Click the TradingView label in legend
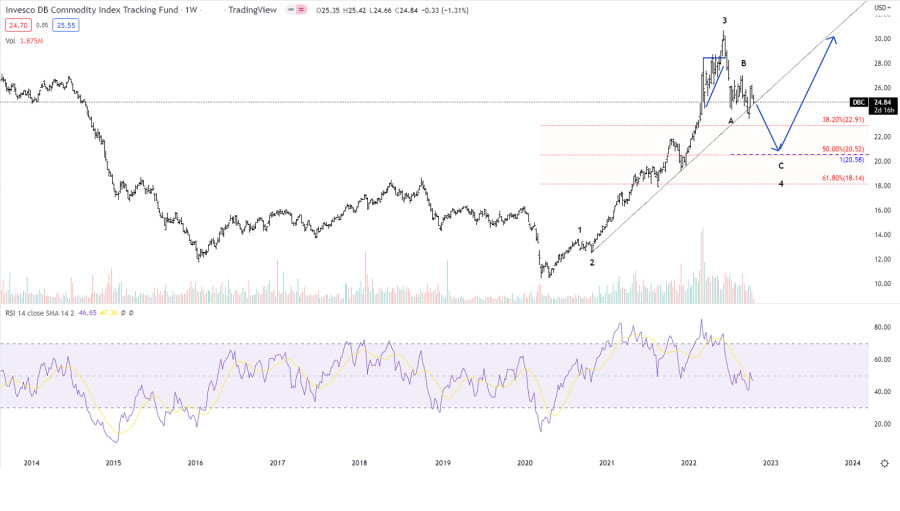 pos(252,10)
